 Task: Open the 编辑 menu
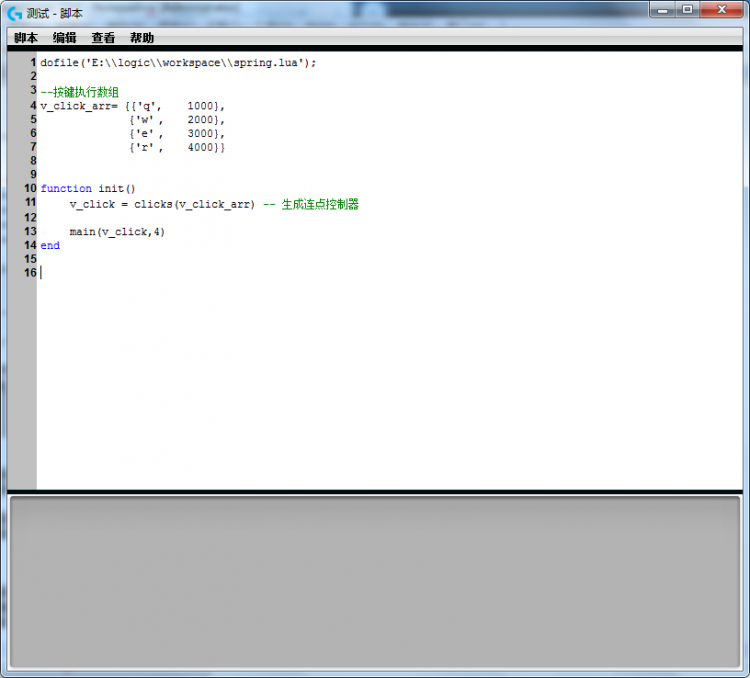point(64,38)
